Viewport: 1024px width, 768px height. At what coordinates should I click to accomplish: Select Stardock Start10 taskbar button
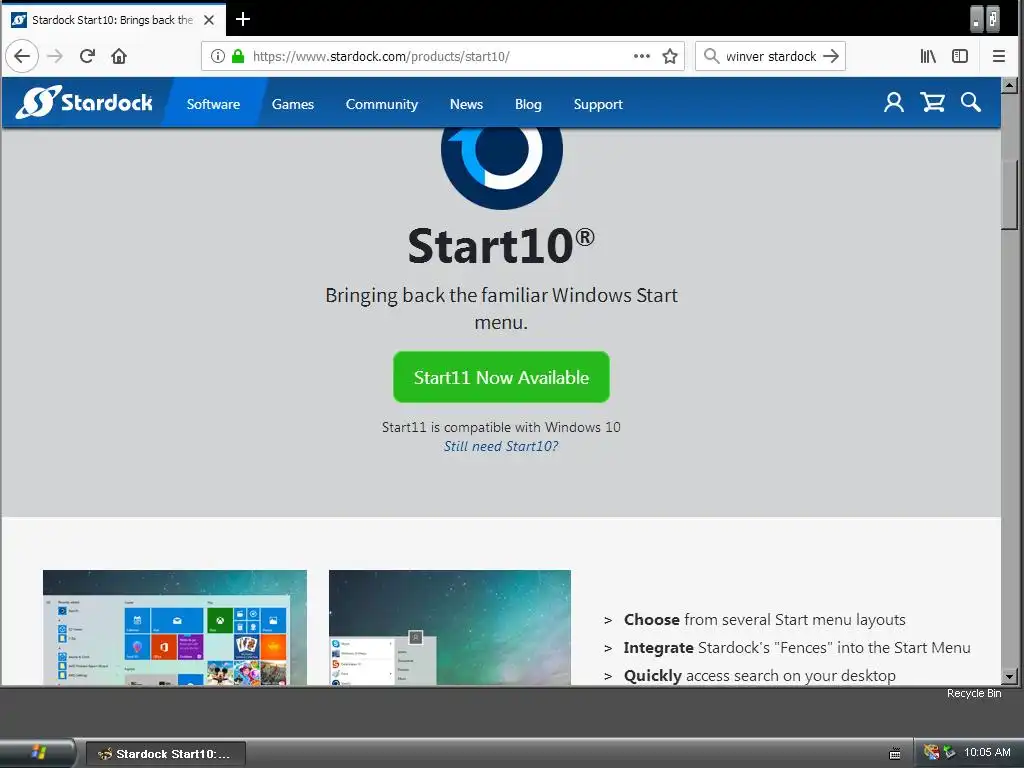coord(166,754)
